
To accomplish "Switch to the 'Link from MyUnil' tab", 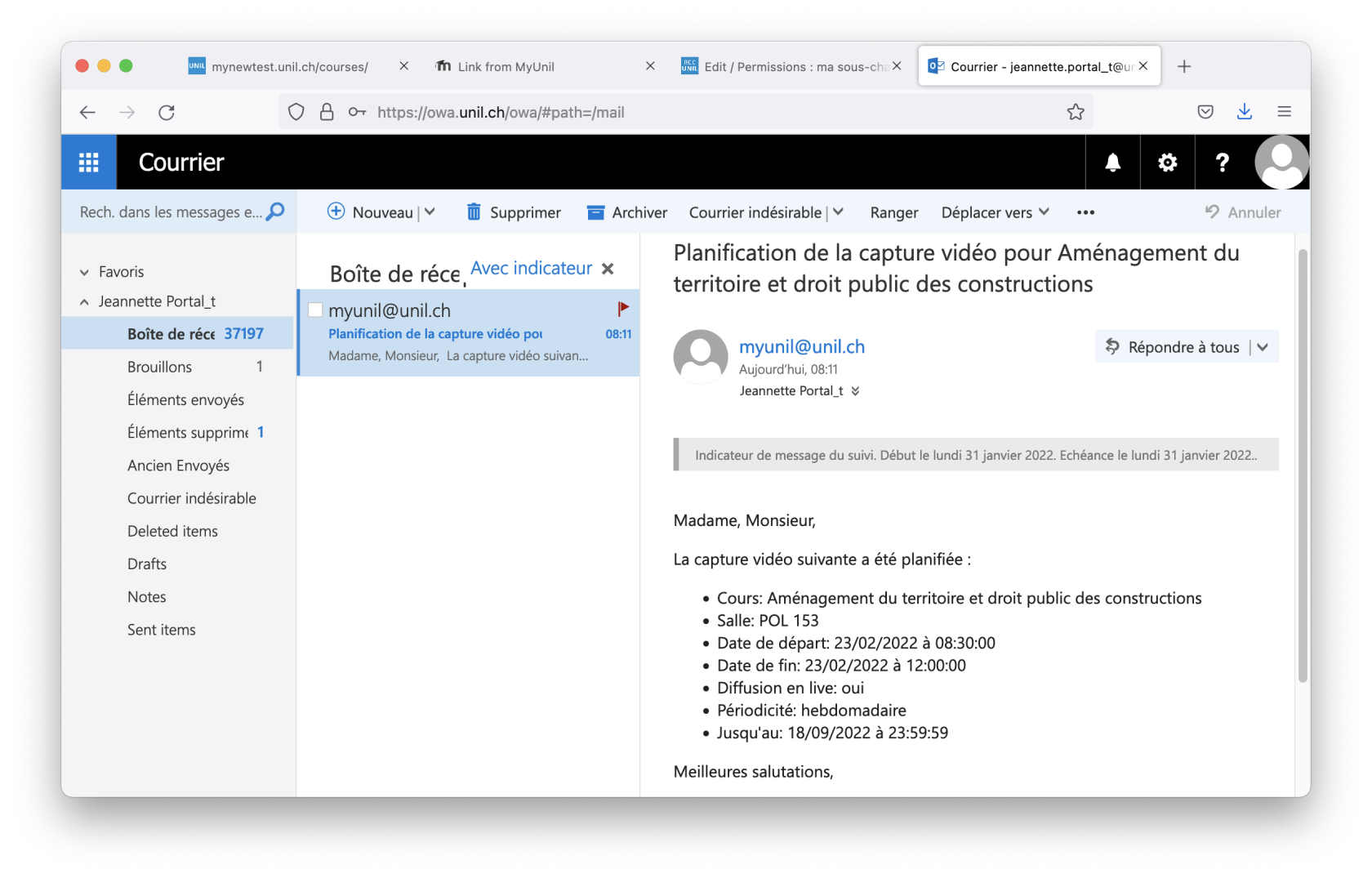I will click(506, 67).
